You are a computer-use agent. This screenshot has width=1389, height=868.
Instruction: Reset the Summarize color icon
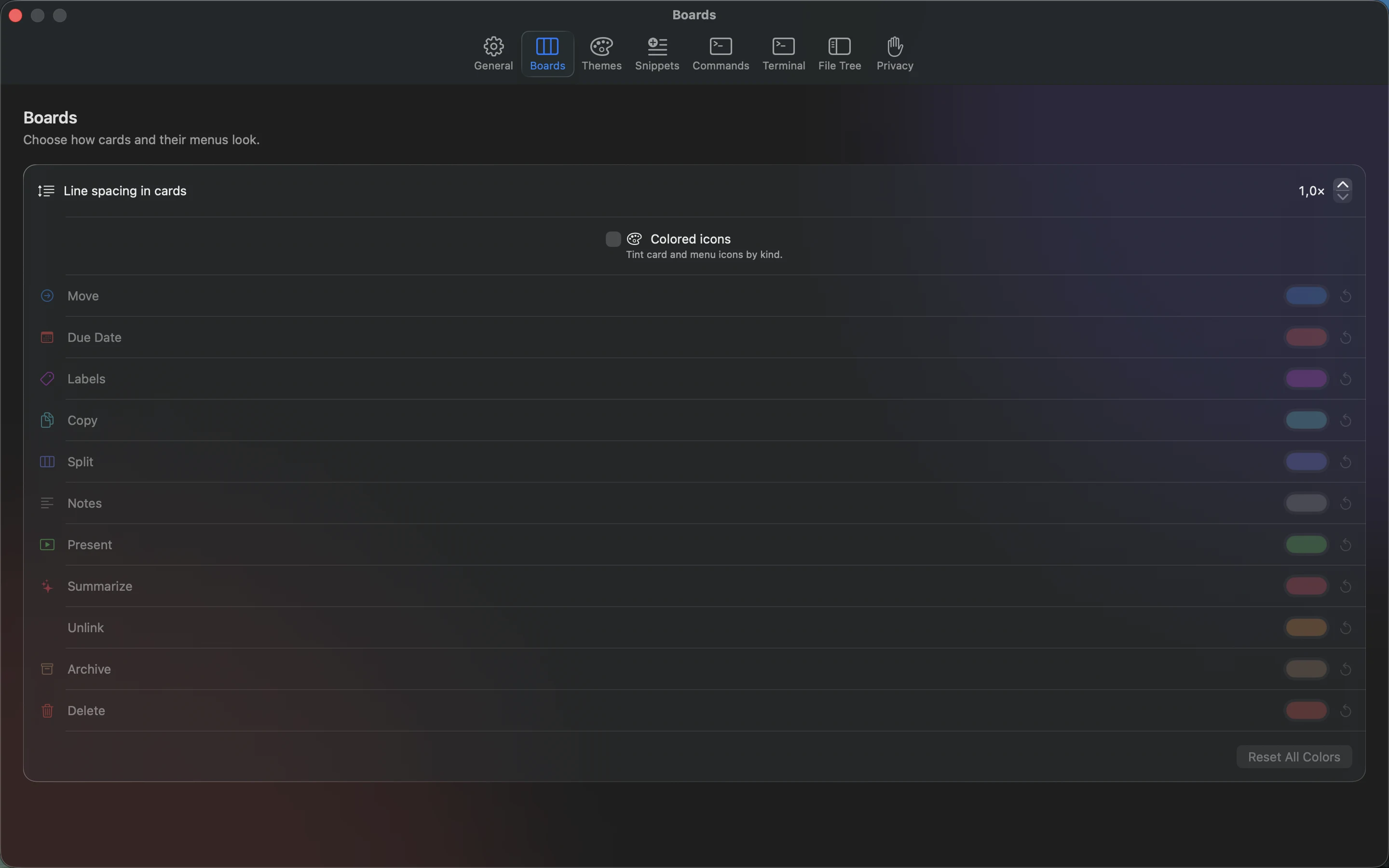point(1346,586)
